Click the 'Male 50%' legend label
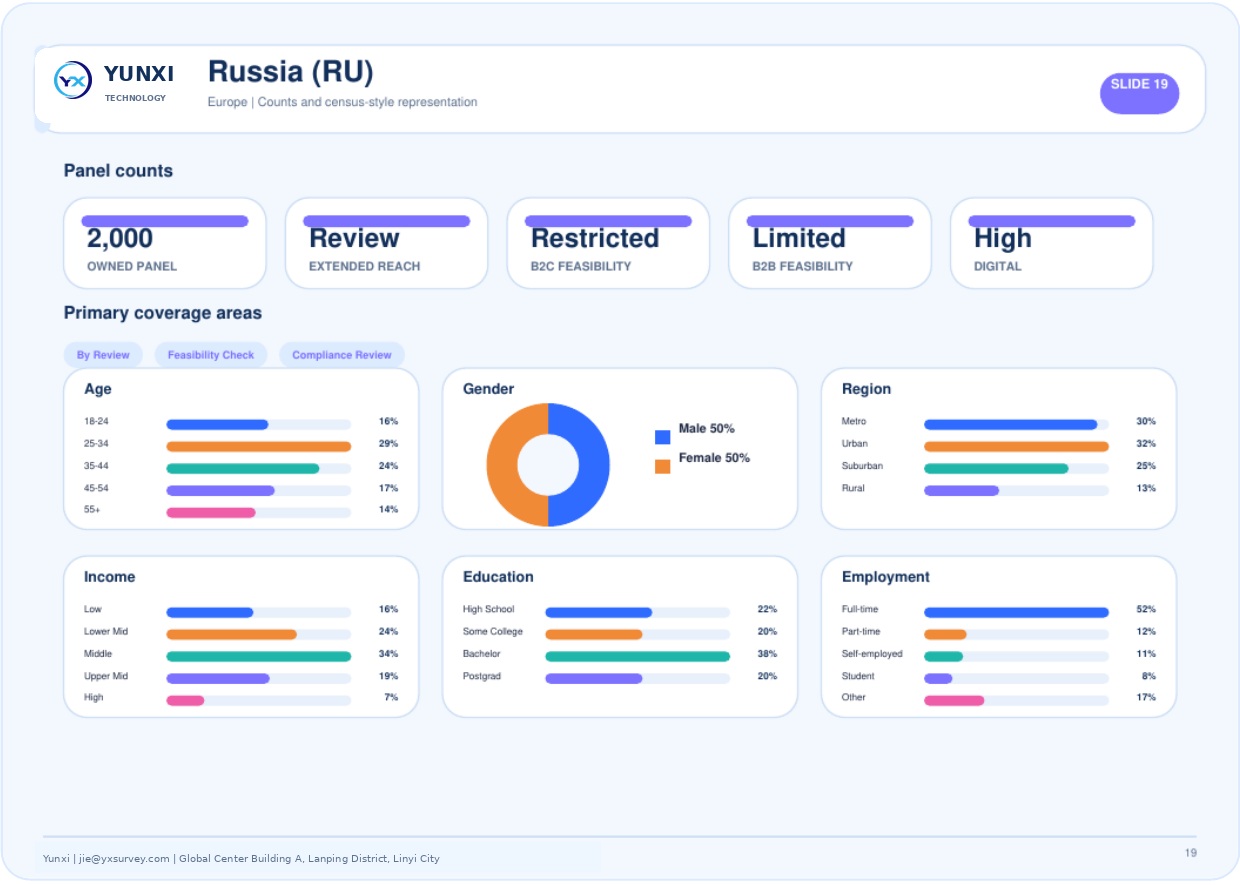Image resolution: width=1240 pixels, height=885 pixels. [707, 429]
